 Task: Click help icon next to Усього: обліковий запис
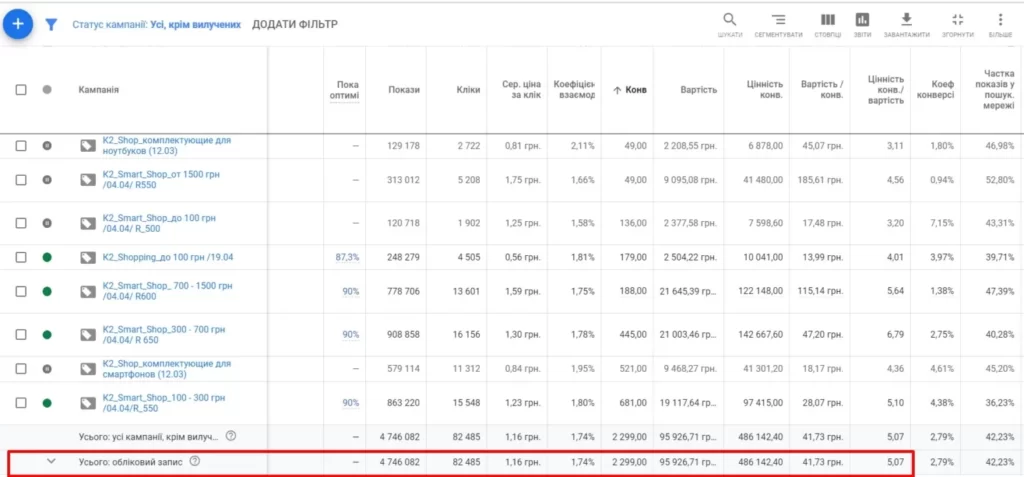(x=194, y=461)
